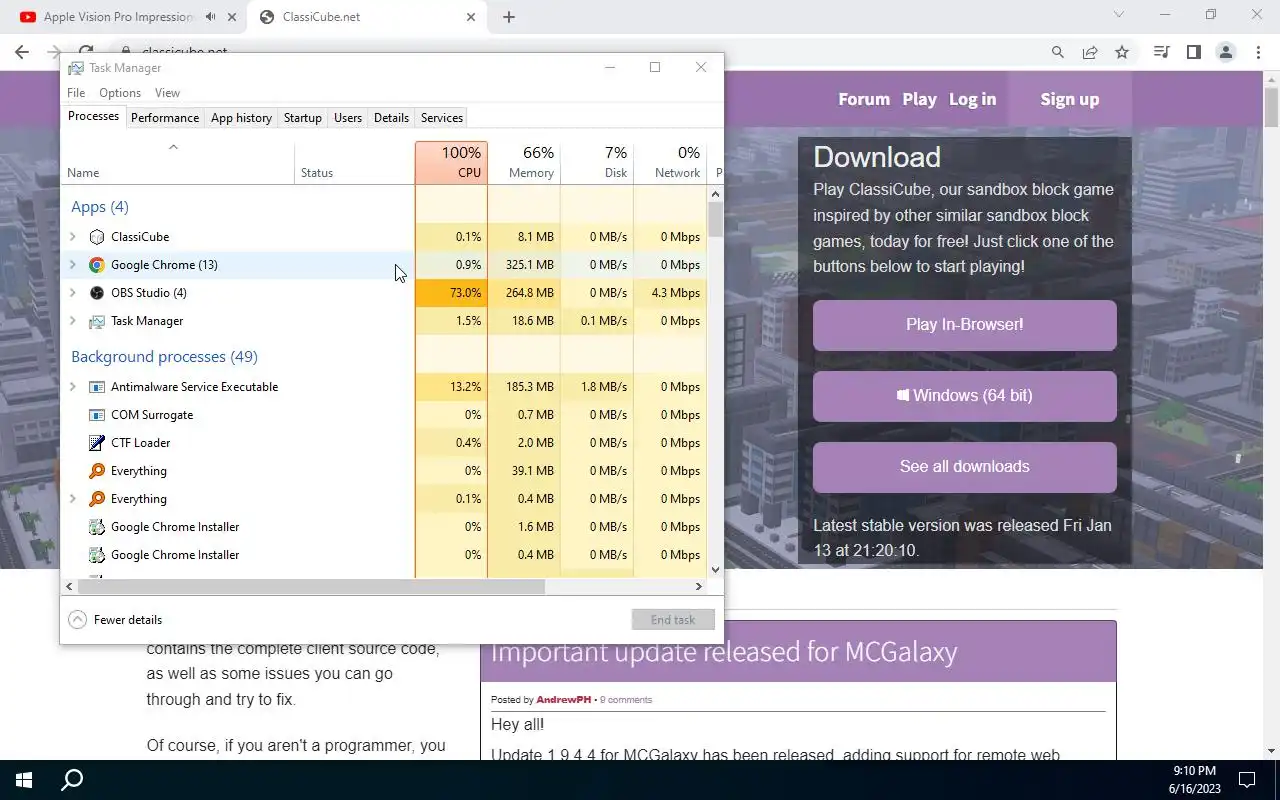Mute the Apple Vision Pro tab audio icon
This screenshot has height=800, width=1280.
[210, 17]
